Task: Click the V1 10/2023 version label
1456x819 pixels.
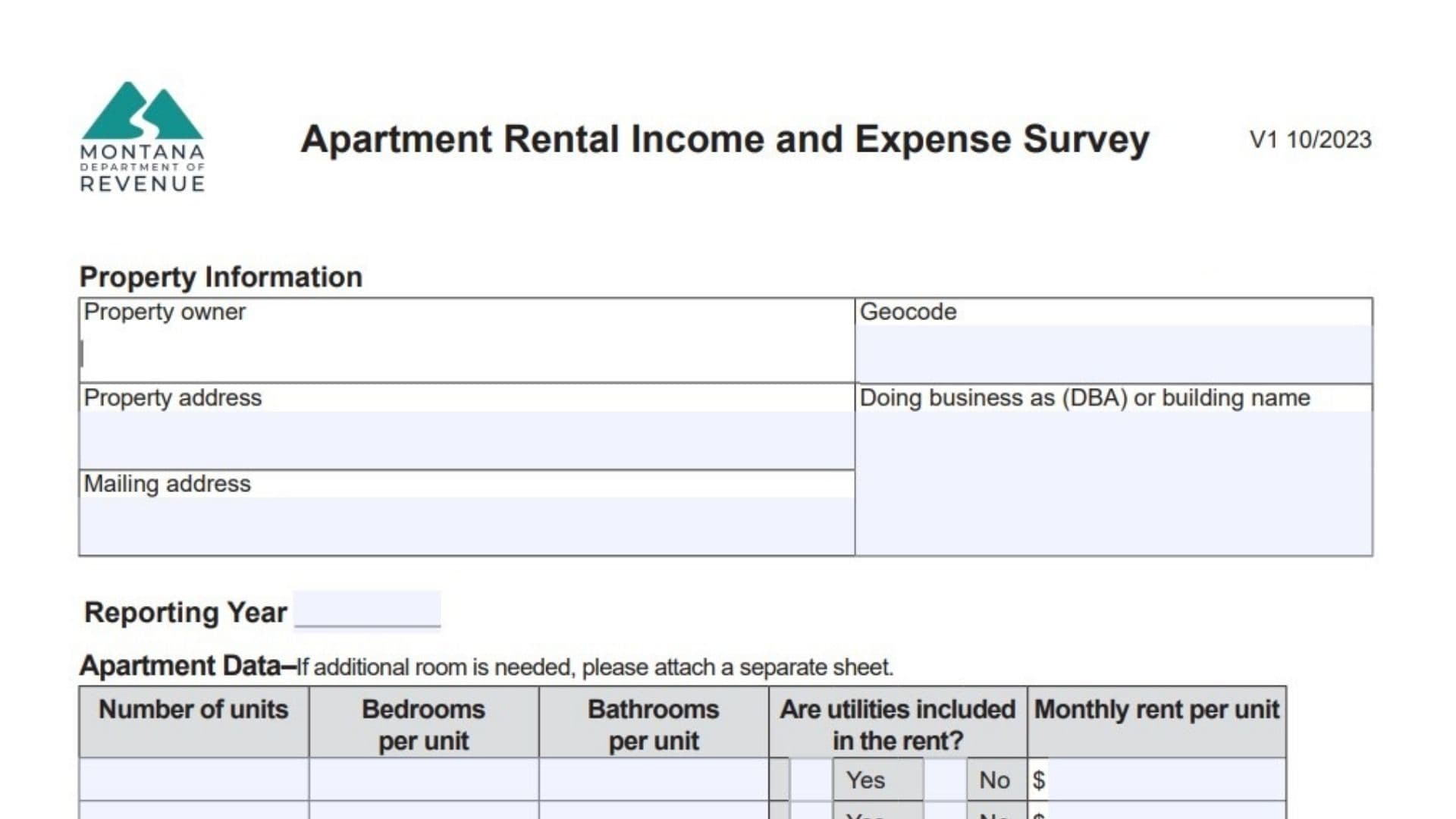Action: (1311, 140)
